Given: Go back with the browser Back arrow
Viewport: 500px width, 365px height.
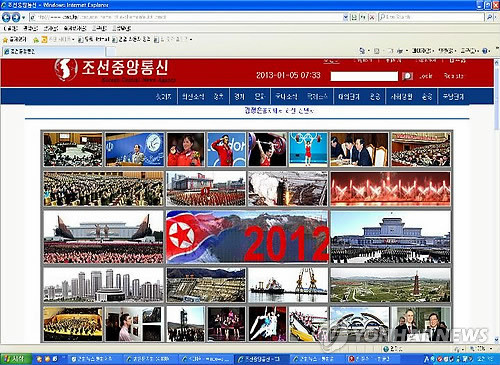Looking at the screenshot, I should tap(6, 17).
